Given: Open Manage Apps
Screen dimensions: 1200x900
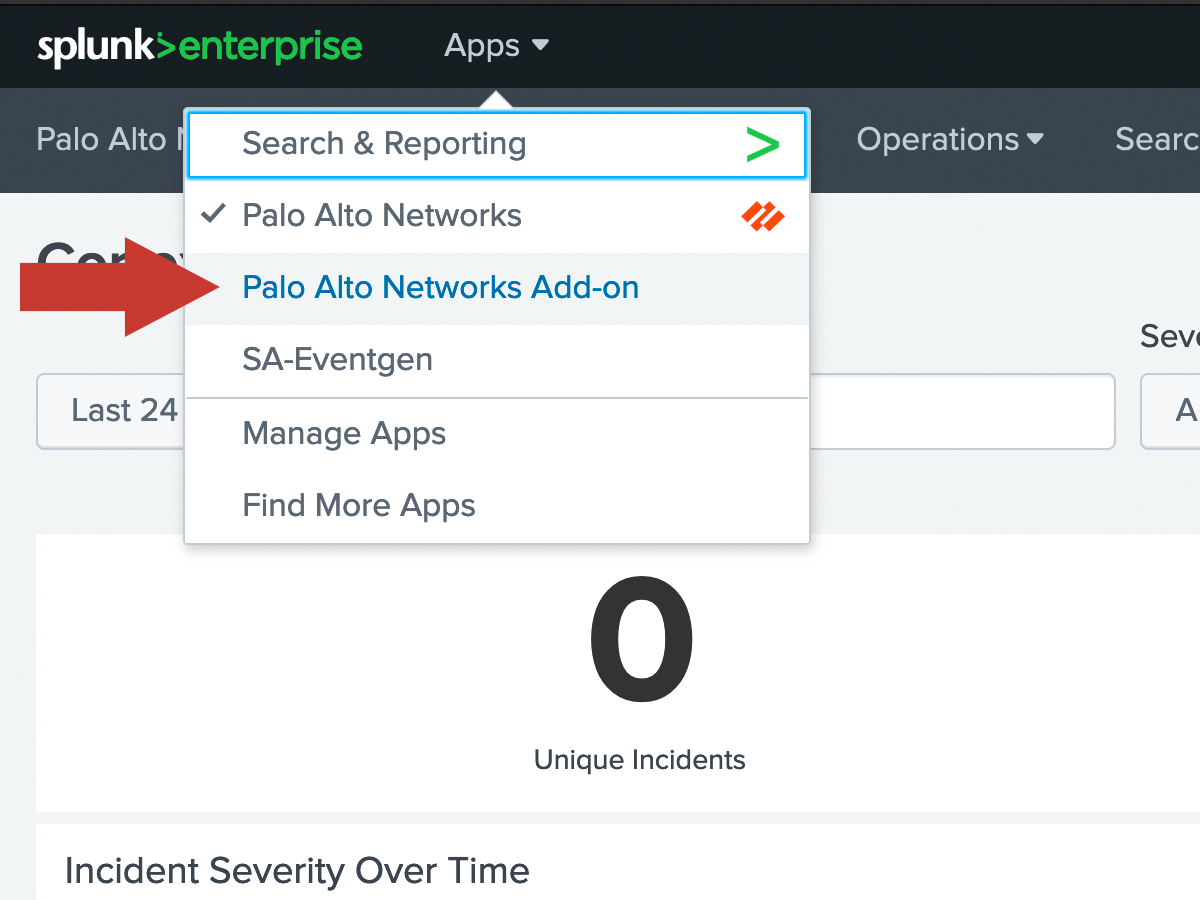Looking at the screenshot, I should click(x=344, y=434).
